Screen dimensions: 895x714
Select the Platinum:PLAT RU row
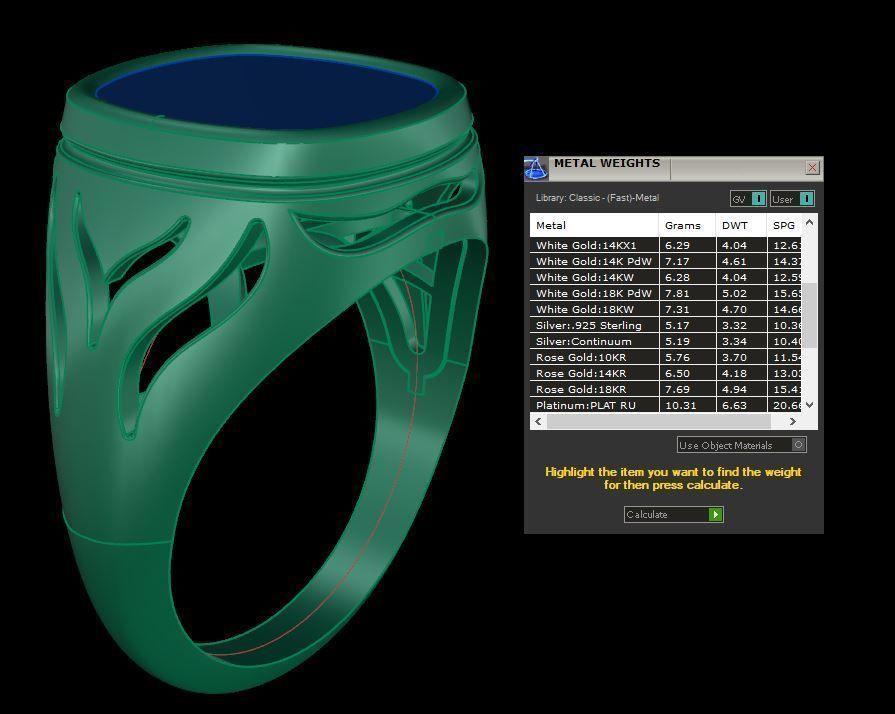pyautogui.click(x=666, y=405)
